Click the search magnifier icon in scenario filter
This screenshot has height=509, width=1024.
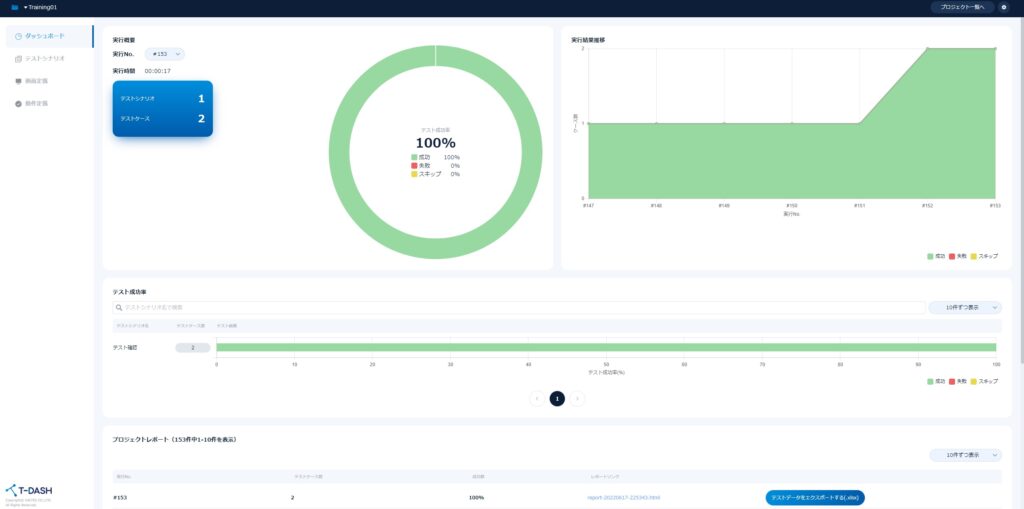pos(119,307)
